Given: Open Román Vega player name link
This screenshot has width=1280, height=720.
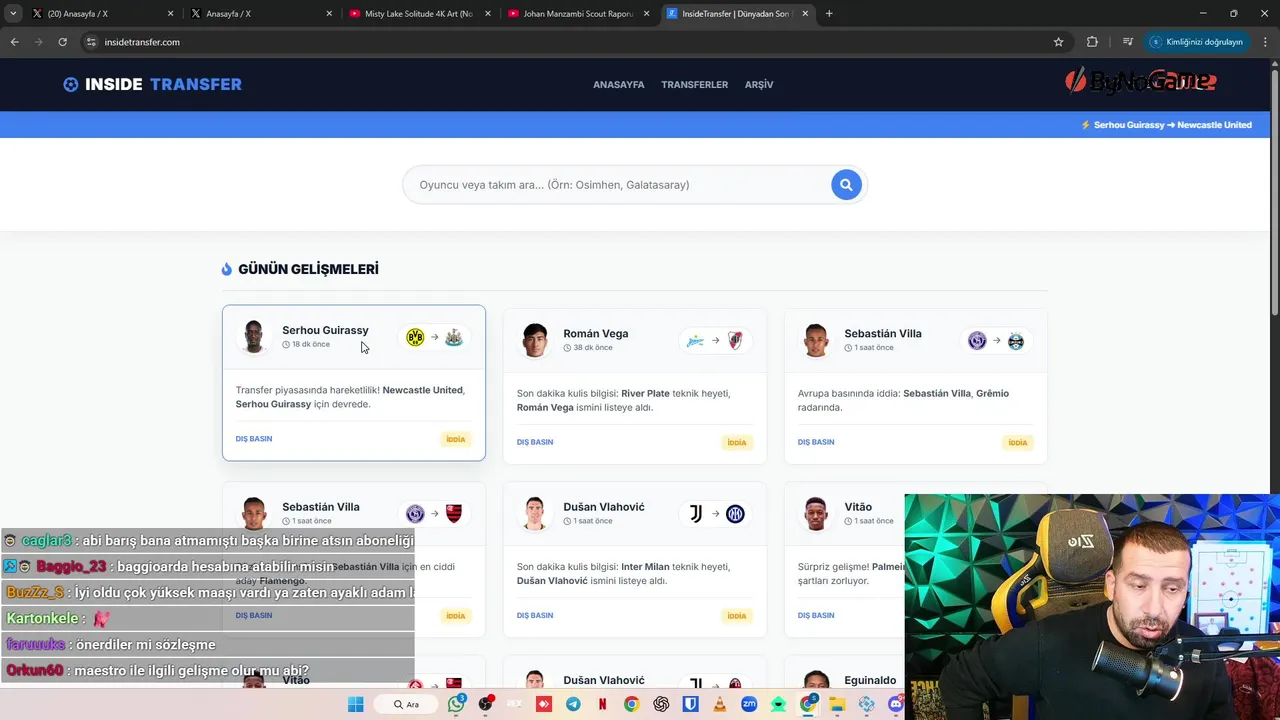Looking at the screenshot, I should pyautogui.click(x=595, y=334).
